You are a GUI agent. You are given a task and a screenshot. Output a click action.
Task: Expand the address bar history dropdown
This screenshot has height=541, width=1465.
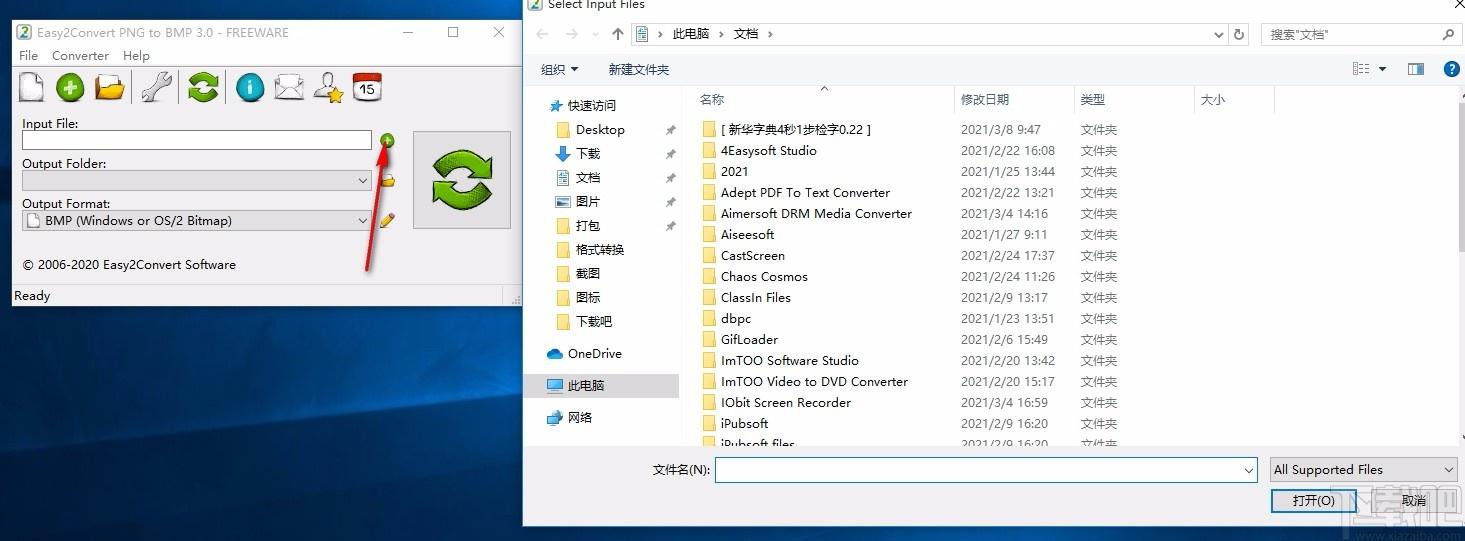point(1218,34)
